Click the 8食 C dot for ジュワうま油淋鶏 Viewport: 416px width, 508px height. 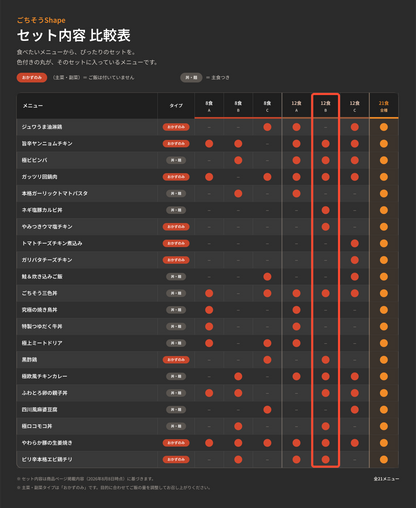[x=267, y=127]
